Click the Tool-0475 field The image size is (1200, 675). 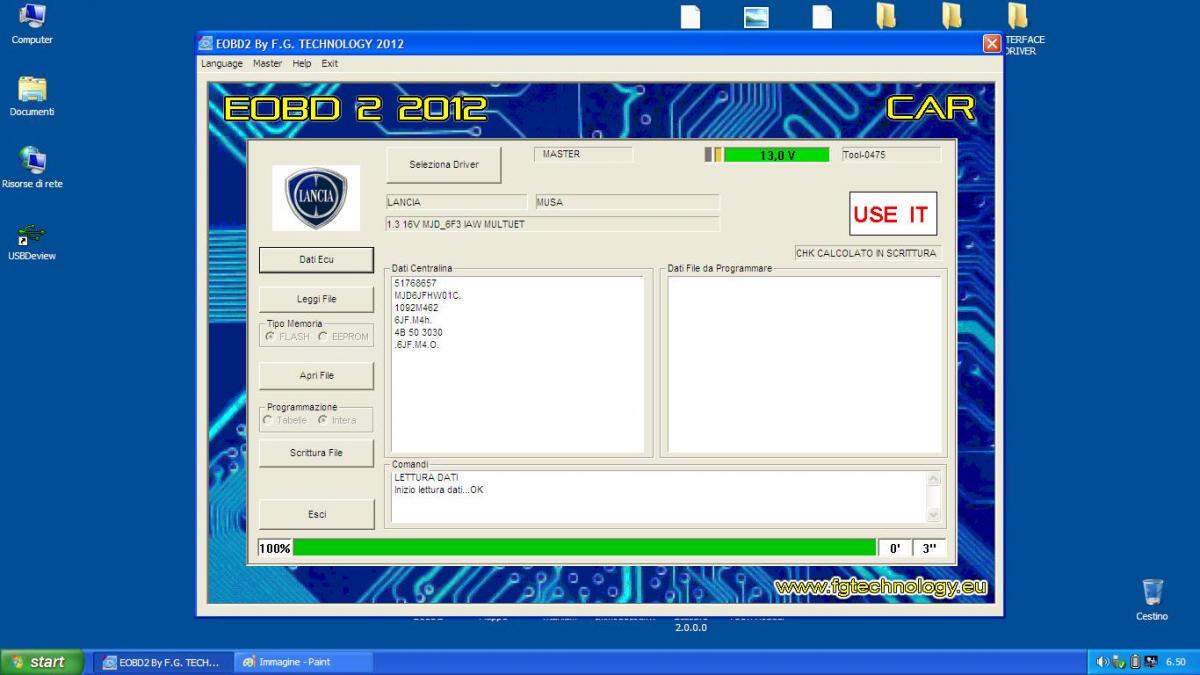coord(890,155)
